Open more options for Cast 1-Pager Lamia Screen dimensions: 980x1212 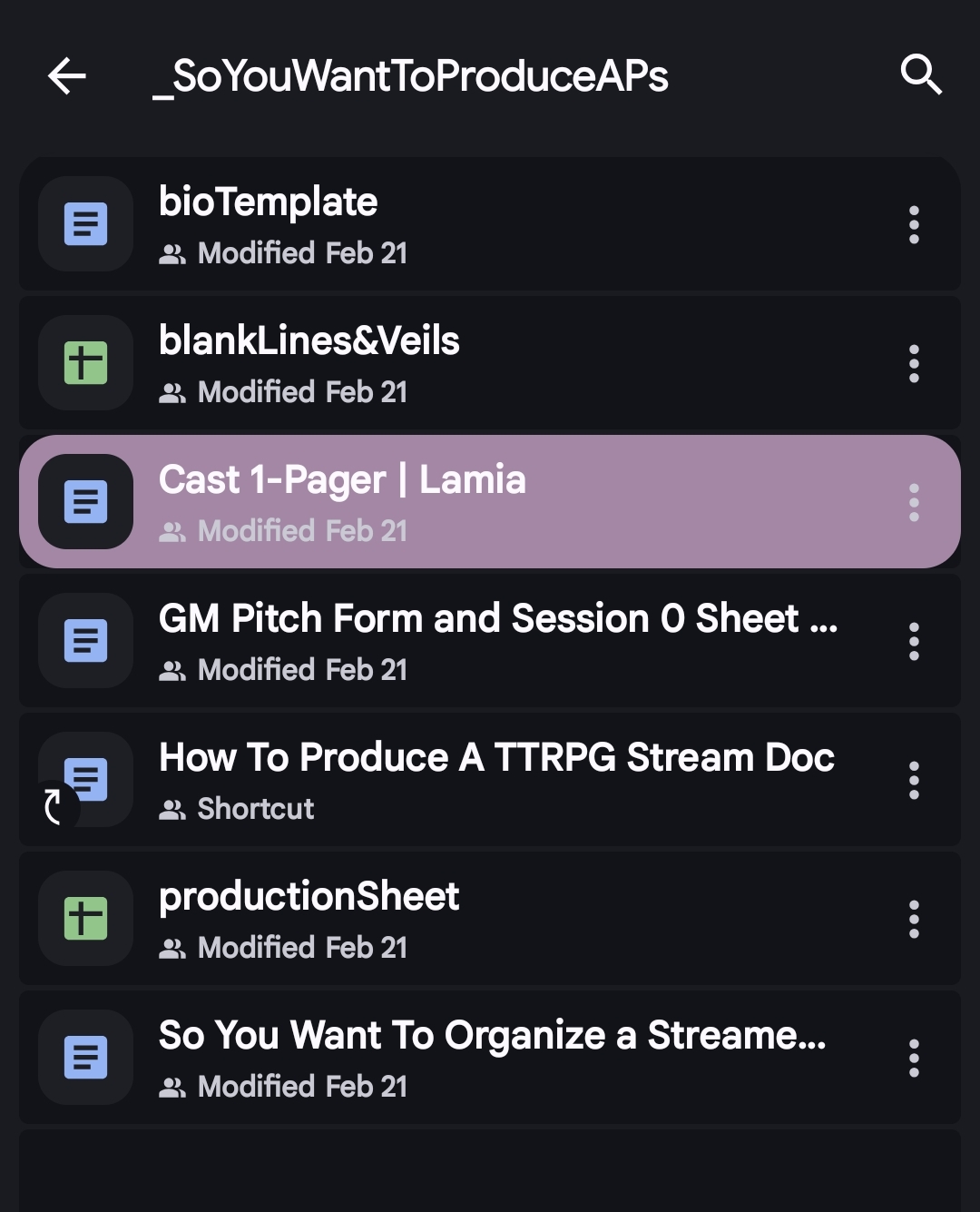[914, 502]
